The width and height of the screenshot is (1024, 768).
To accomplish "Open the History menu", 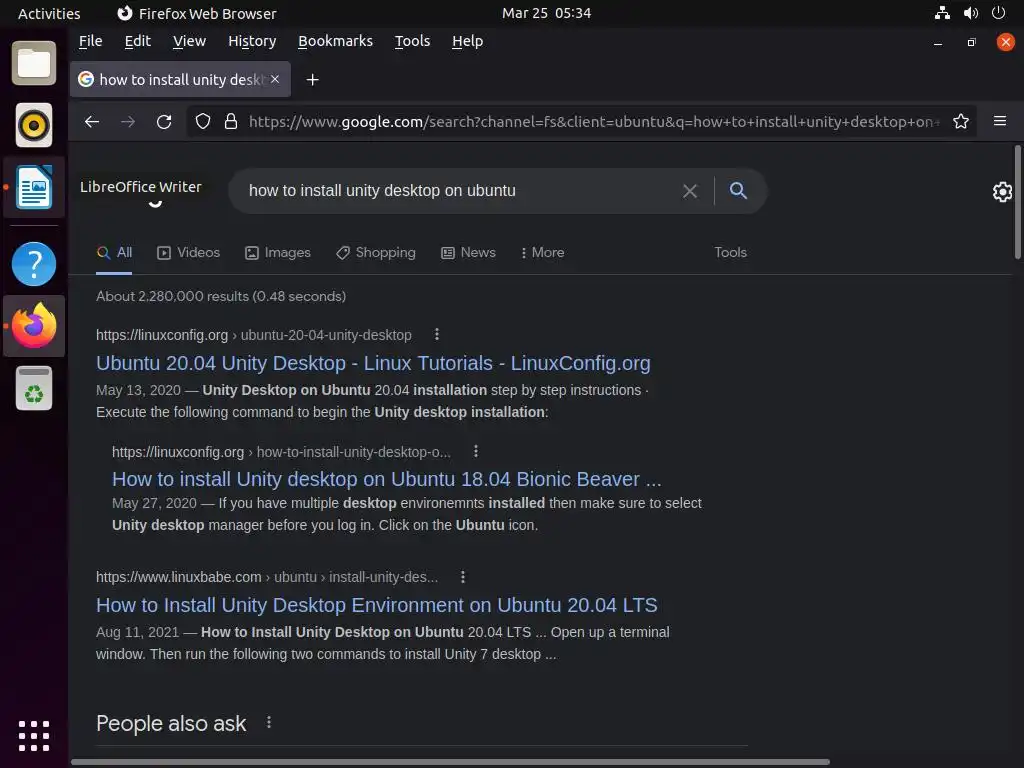I will point(252,41).
